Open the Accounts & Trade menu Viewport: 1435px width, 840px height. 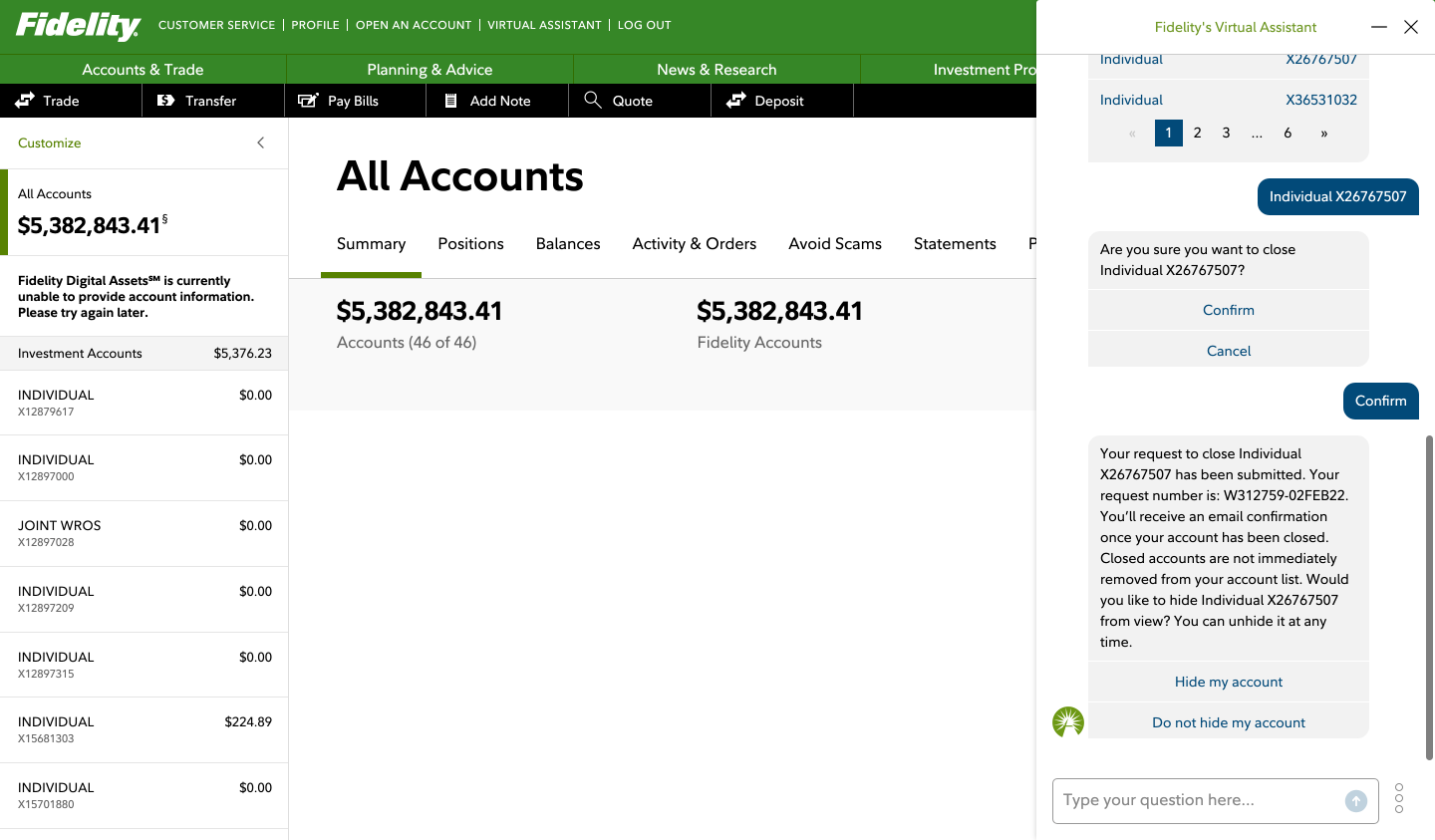[143, 70]
